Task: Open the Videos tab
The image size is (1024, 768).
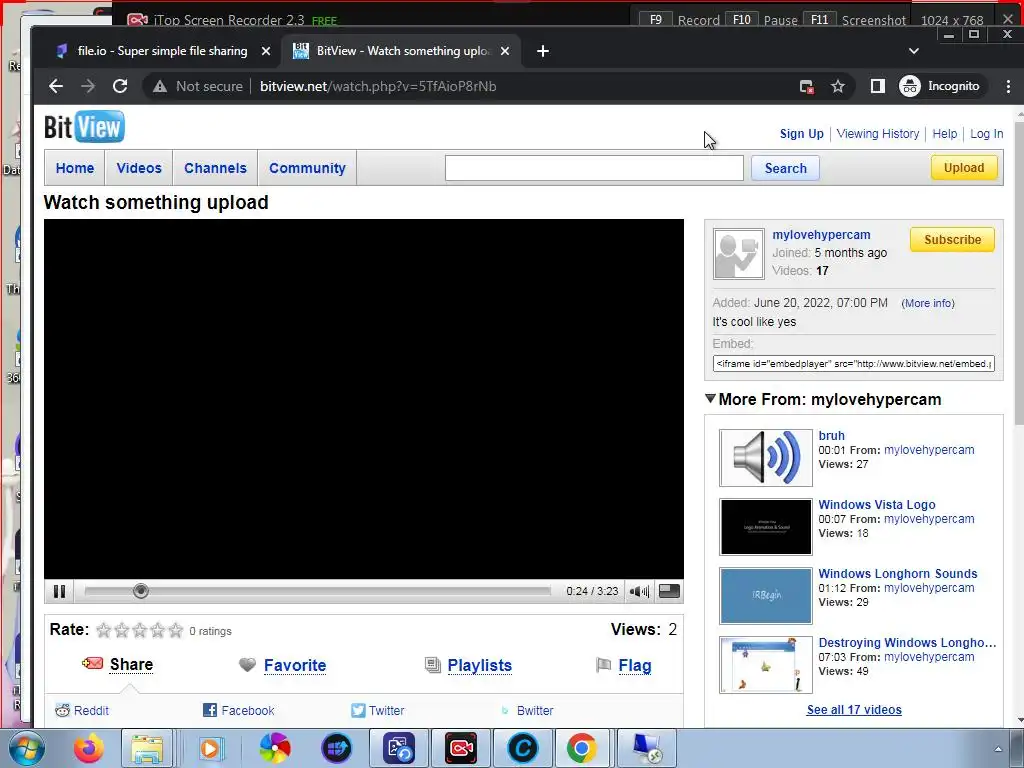Action: coord(139,168)
